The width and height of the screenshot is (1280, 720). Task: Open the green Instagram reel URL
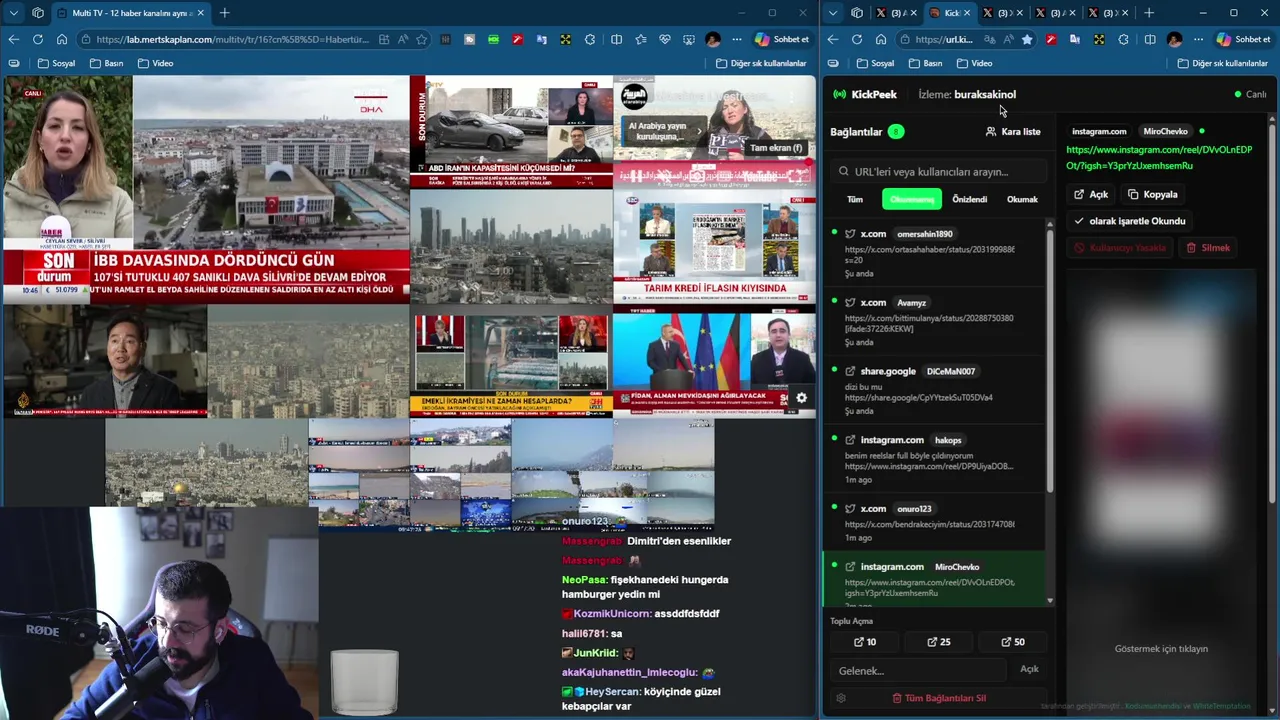pos(1158,158)
